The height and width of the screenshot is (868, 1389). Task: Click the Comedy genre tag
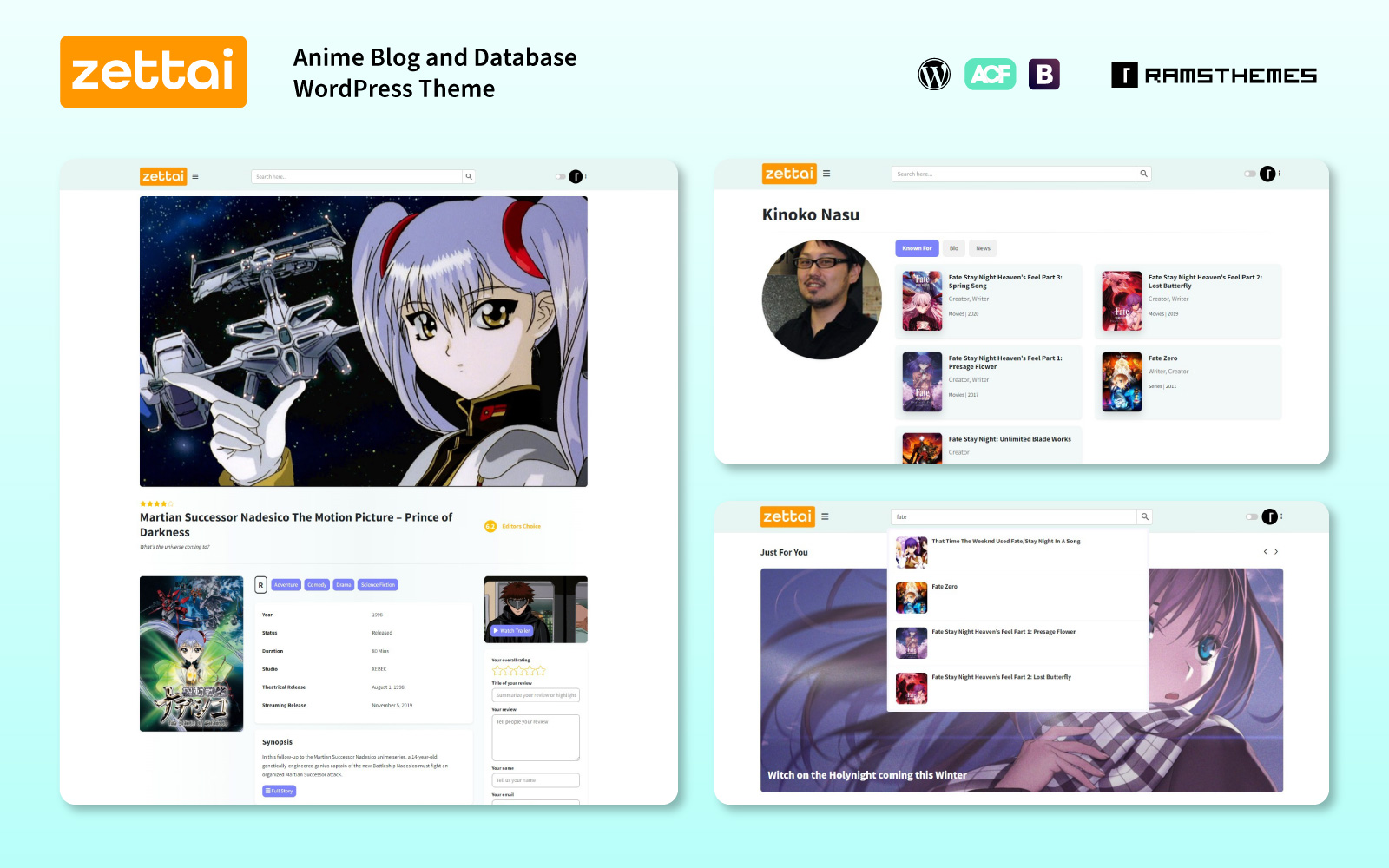[x=317, y=585]
